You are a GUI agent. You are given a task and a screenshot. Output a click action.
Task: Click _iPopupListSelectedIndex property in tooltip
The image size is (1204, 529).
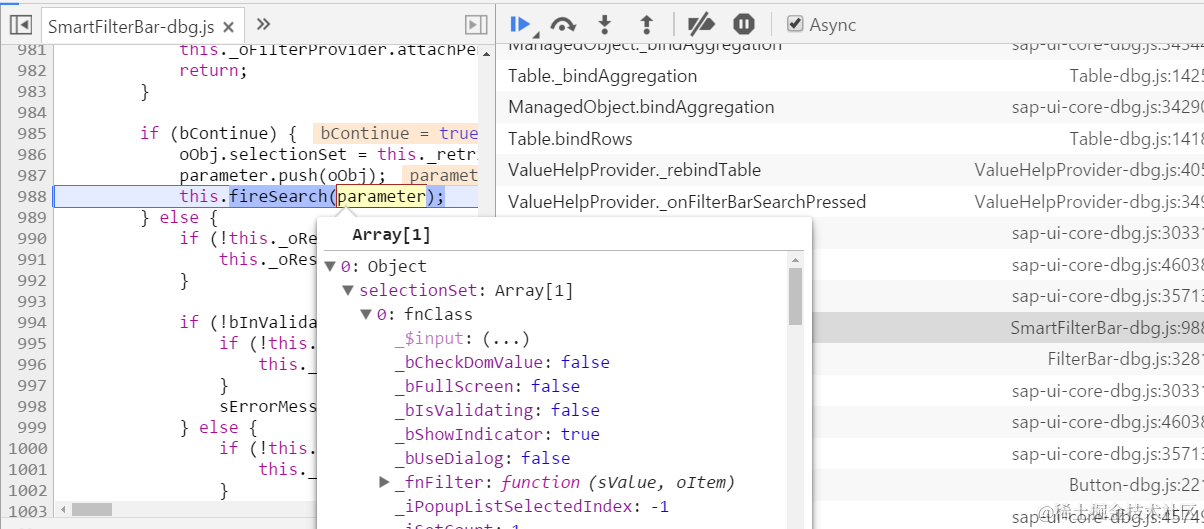(x=514, y=507)
